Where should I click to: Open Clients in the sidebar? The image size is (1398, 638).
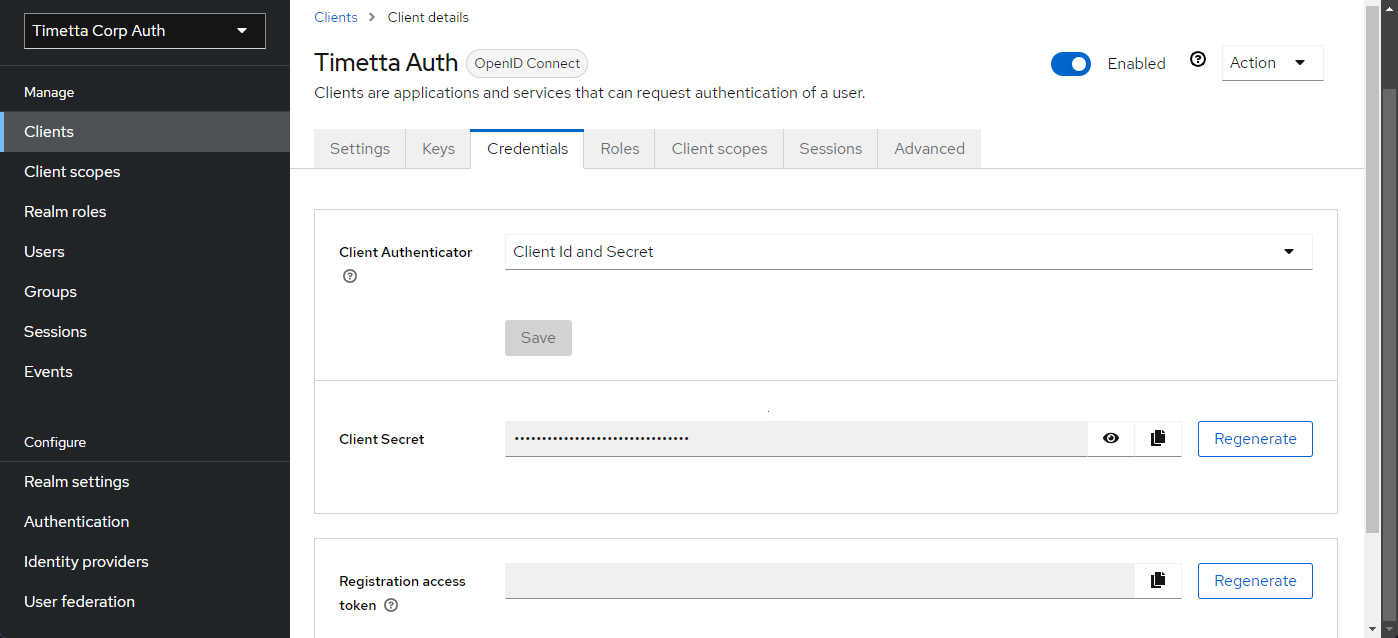(x=145, y=132)
